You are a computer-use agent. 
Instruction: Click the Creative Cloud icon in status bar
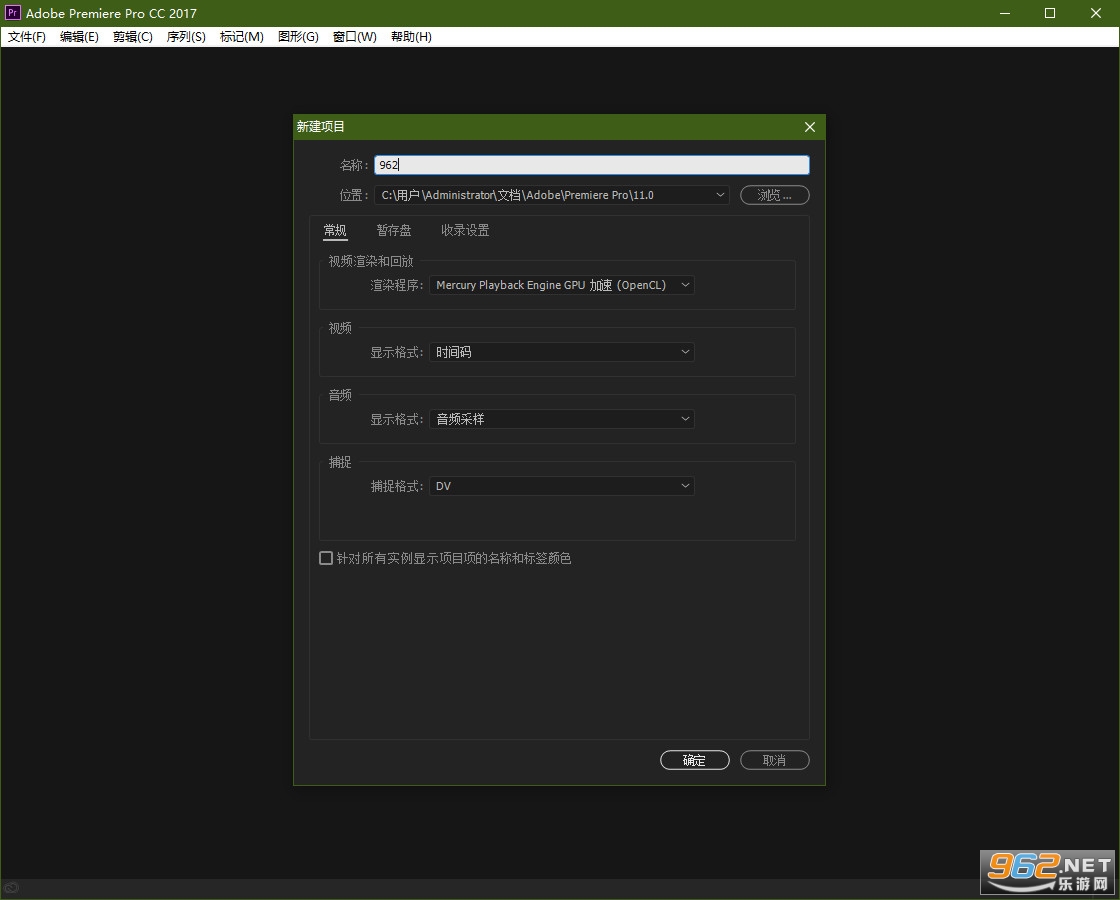tap(11, 889)
